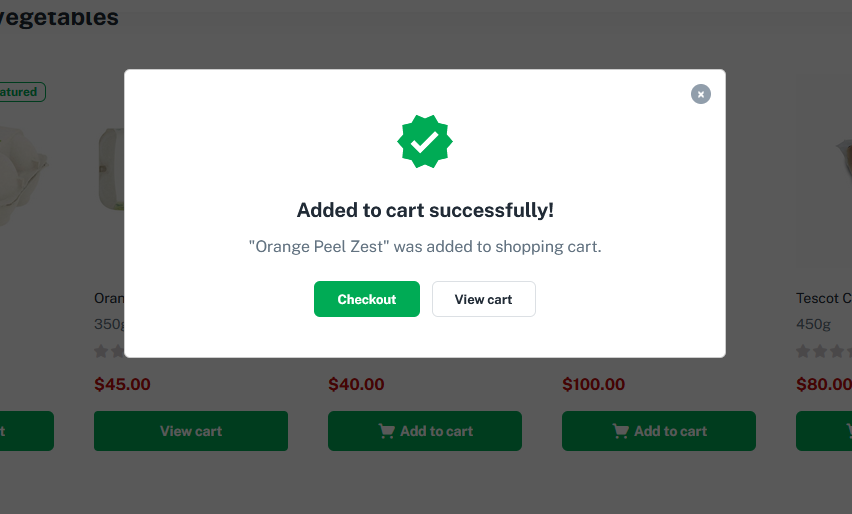Click the green checkmark success badge
This screenshot has height=514, width=852.
425,142
